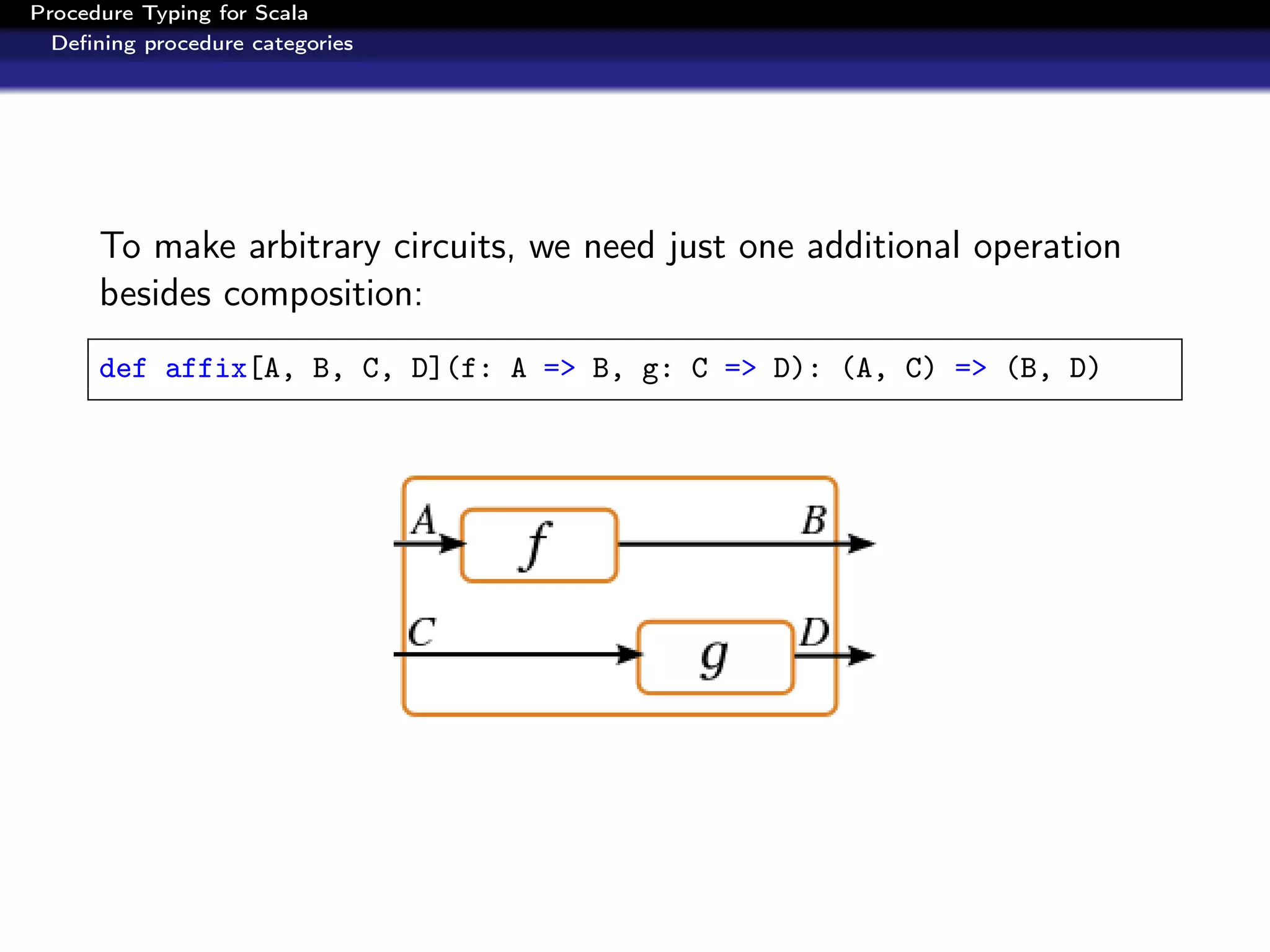Click the letter A label in the diagram
This screenshot has height=952, width=1270.
pyautogui.click(x=424, y=520)
